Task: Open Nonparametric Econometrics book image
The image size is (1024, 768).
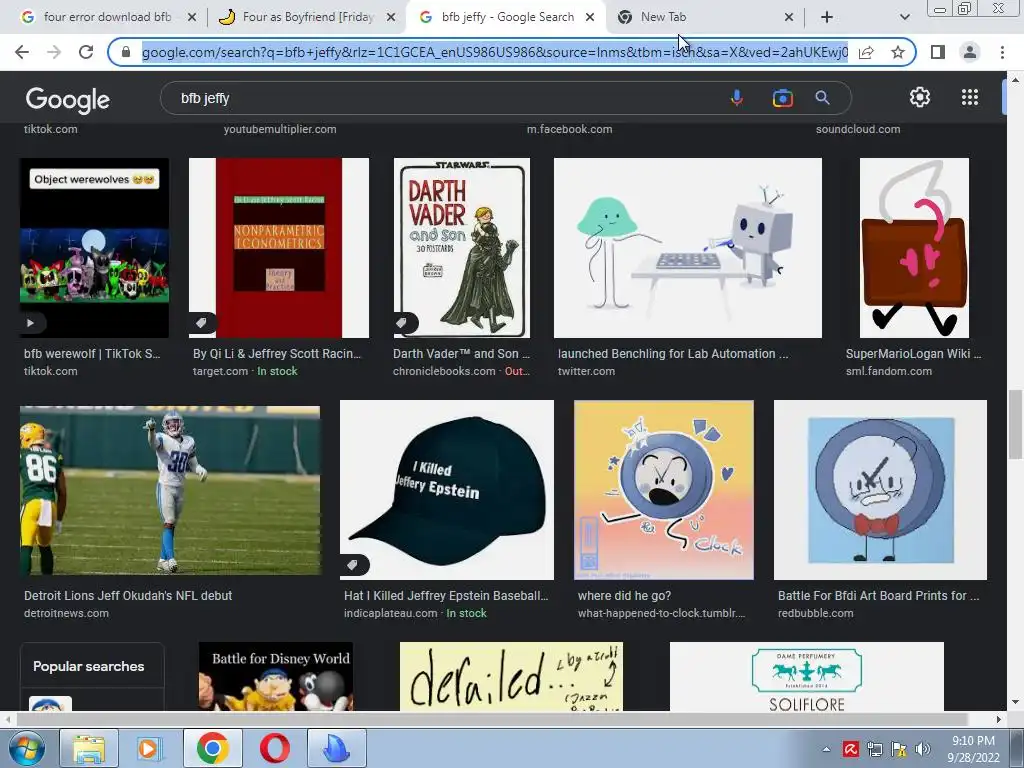Action: 279,248
